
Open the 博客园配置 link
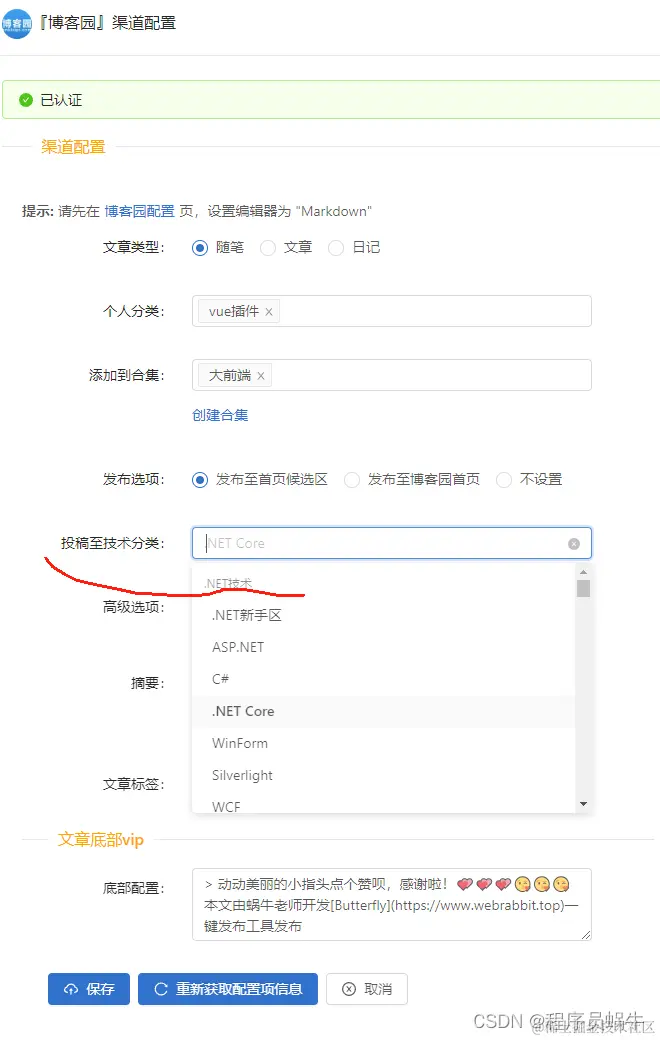coord(139,212)
